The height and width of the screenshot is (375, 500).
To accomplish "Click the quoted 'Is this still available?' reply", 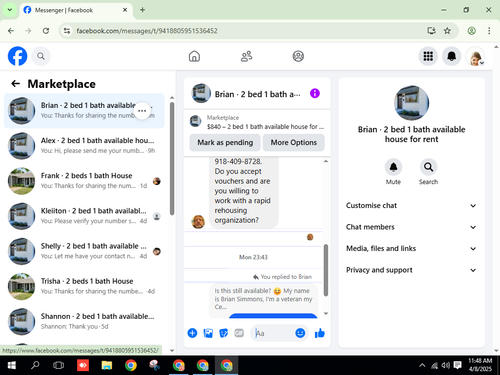I will (x=263, y=299).
